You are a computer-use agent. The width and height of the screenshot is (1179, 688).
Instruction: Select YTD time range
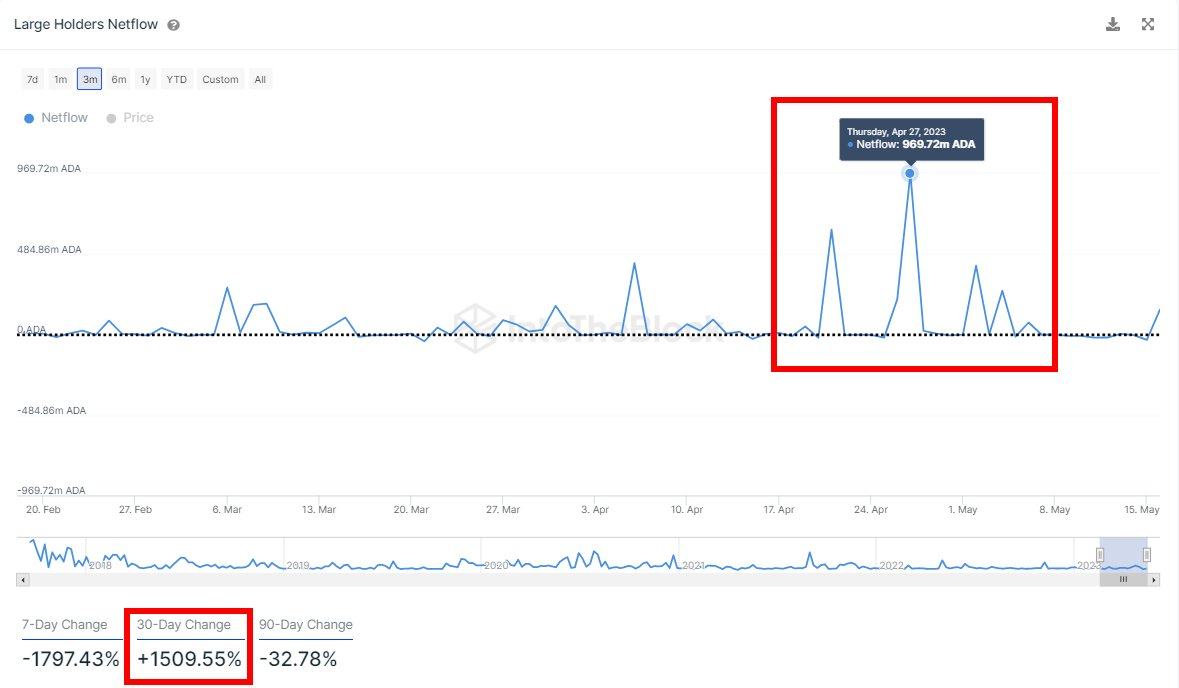tap(177, 79)
